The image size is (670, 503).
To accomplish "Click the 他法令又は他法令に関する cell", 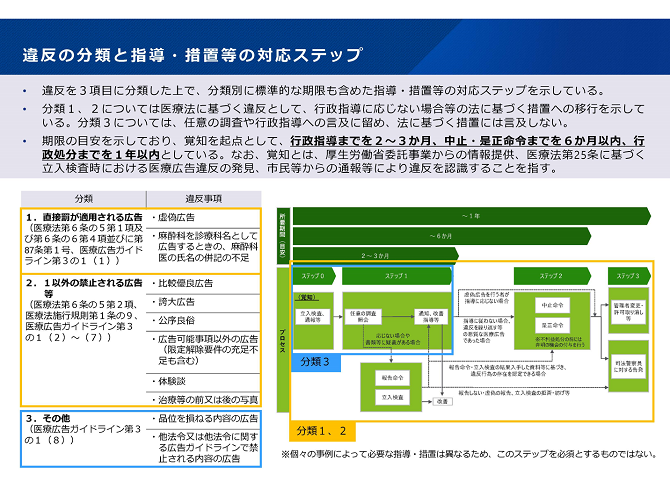I will pyautogui.click(x=203, y=447).
